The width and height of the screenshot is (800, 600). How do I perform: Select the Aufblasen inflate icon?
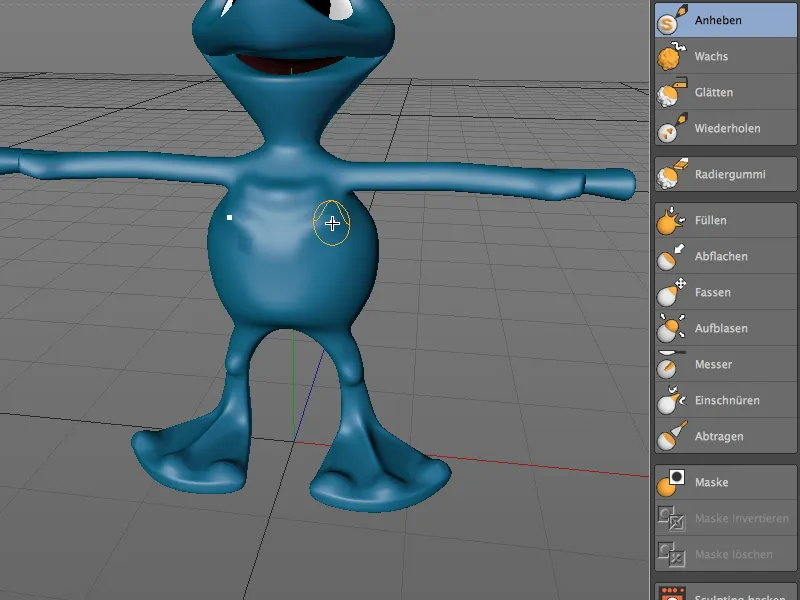coord(672,329)
